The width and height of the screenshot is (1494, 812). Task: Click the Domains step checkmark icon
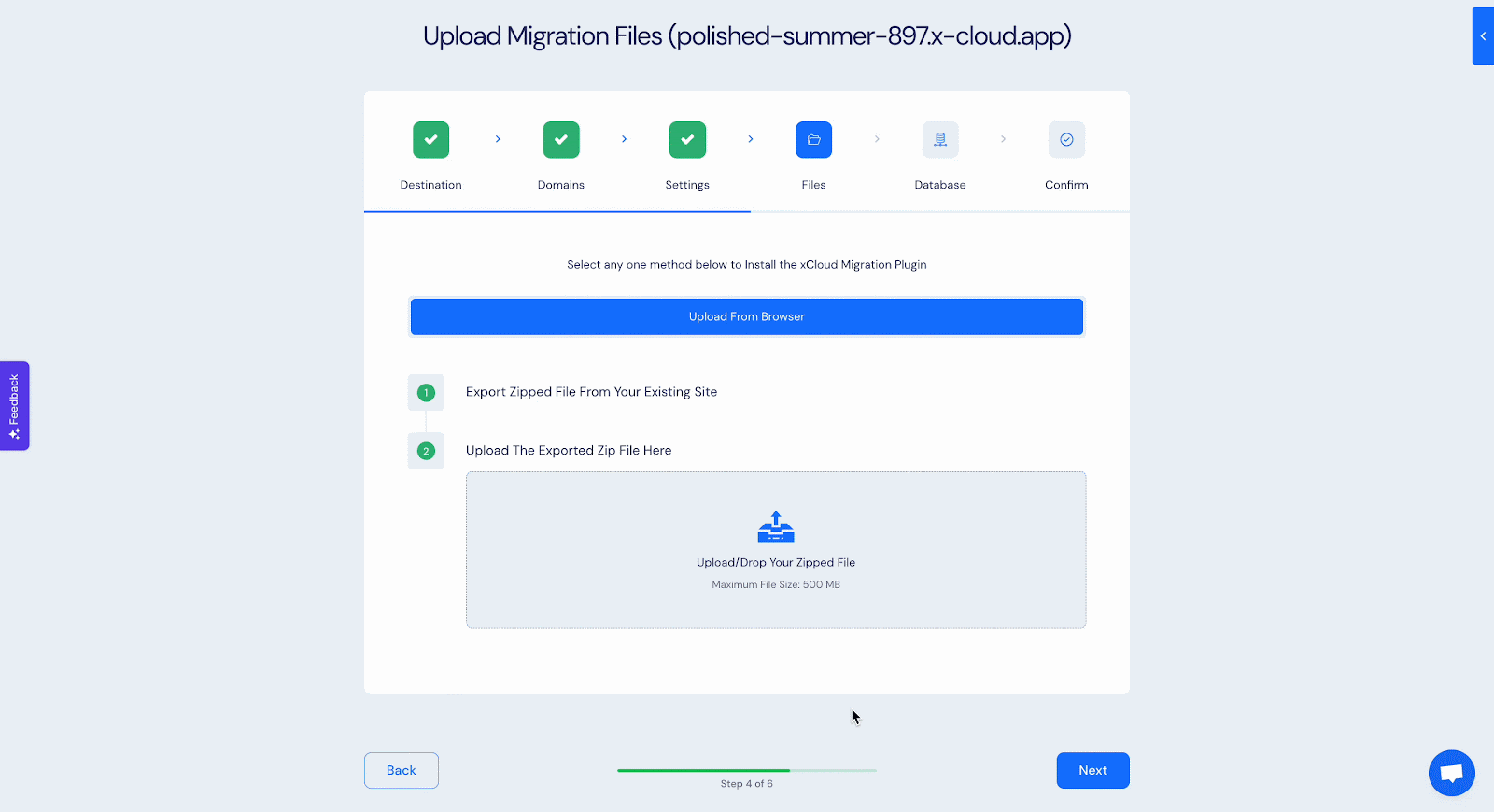coord(561,140)
